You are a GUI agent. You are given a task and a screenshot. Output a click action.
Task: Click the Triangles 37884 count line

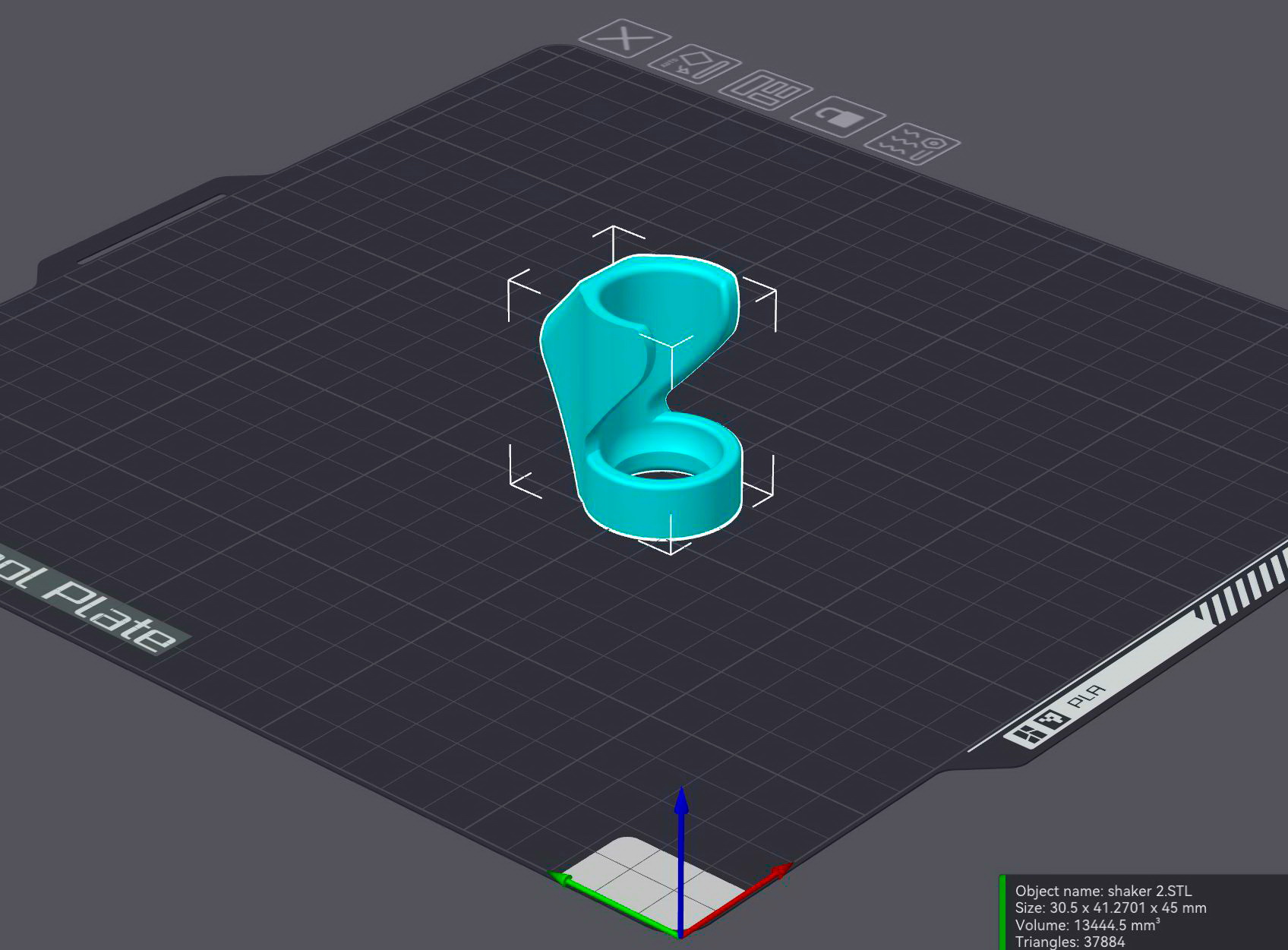tap(1069, 942)
